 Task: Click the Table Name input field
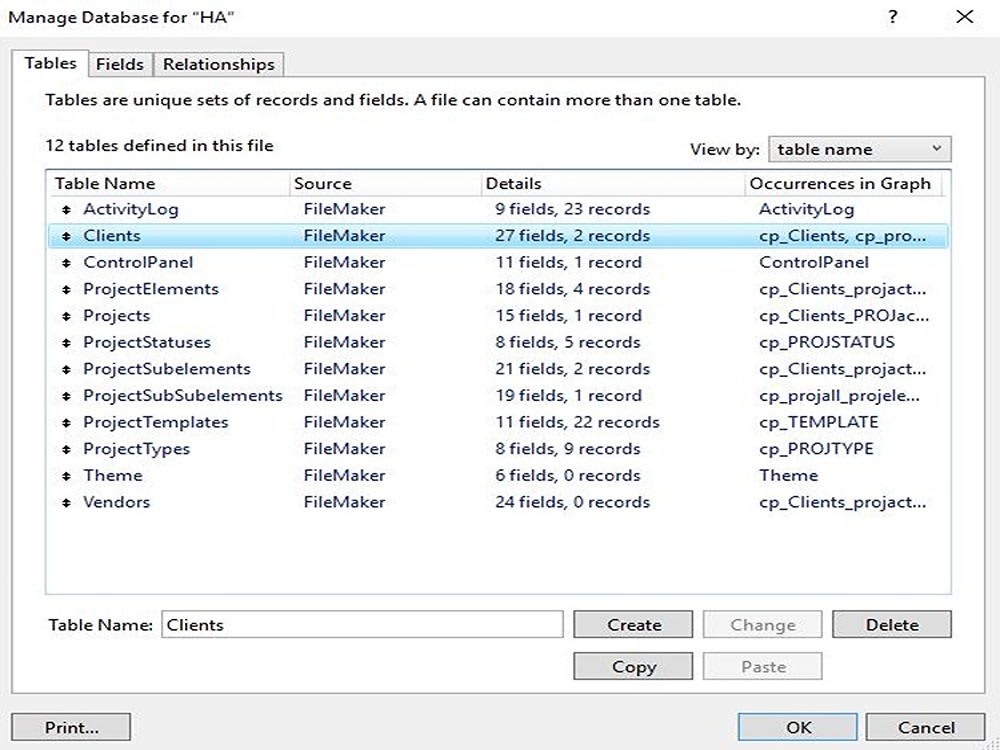pyautogui.click(x=360, y=624)
